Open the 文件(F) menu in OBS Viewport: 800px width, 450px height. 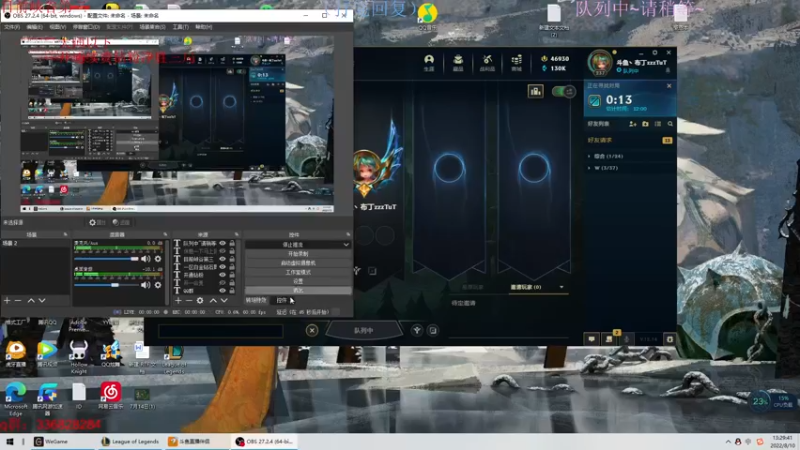click(12, 27)
